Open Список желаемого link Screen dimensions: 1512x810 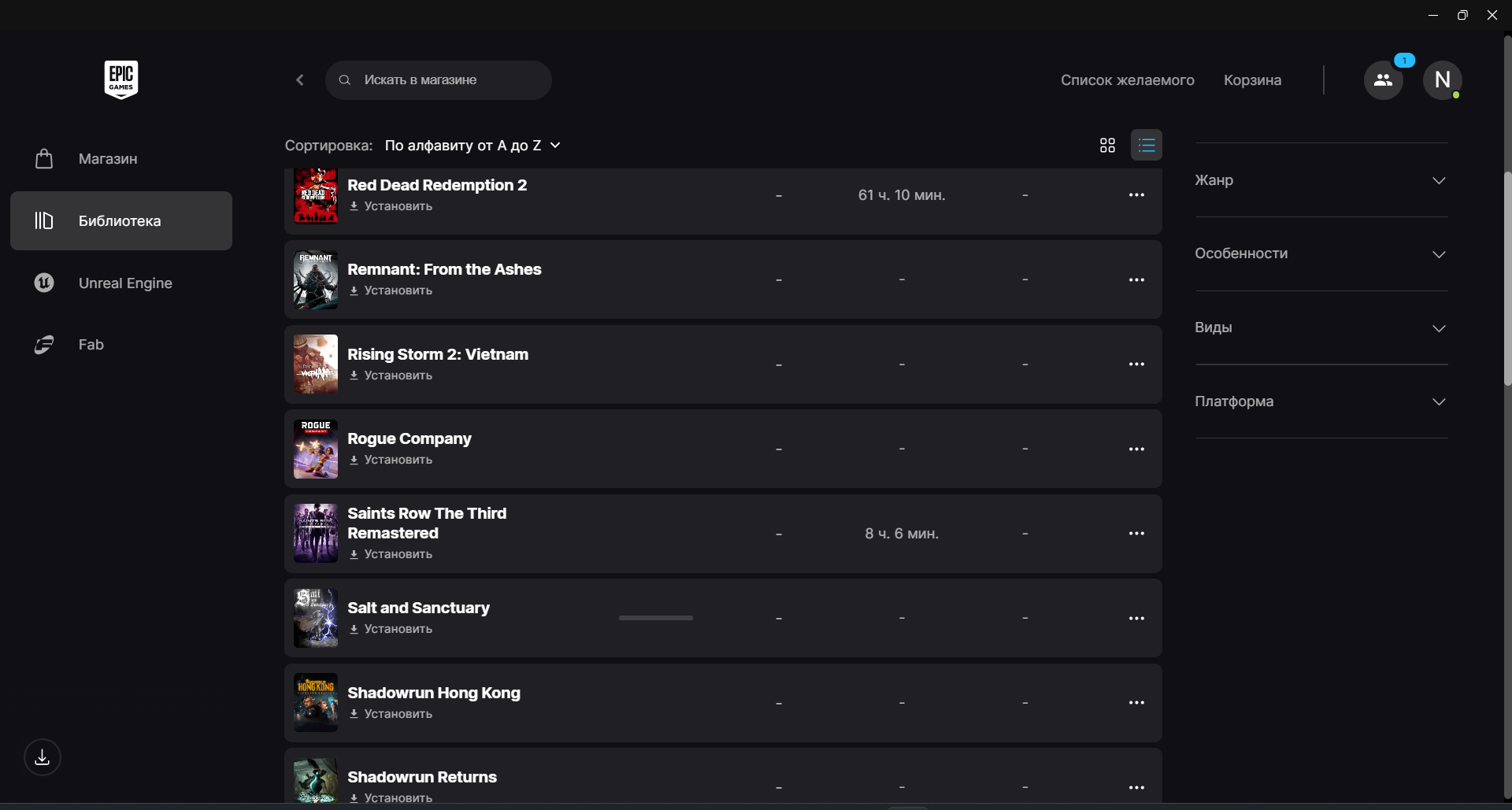(1127, 80)
